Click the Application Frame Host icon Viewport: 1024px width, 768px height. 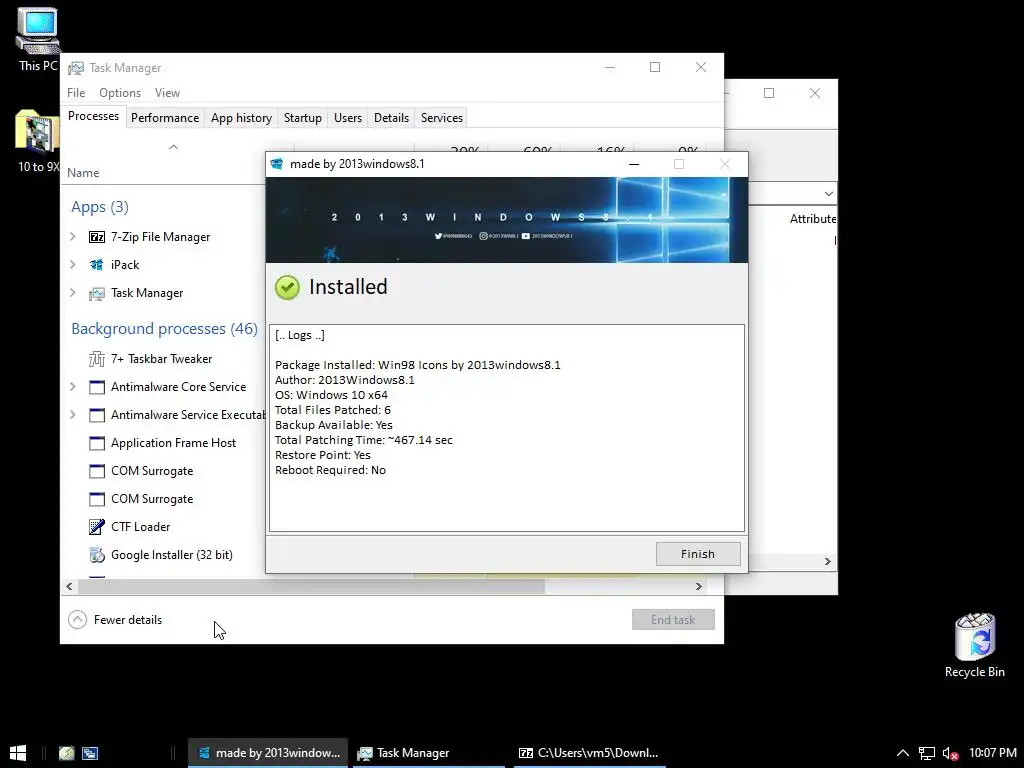(x=97, y=443)
